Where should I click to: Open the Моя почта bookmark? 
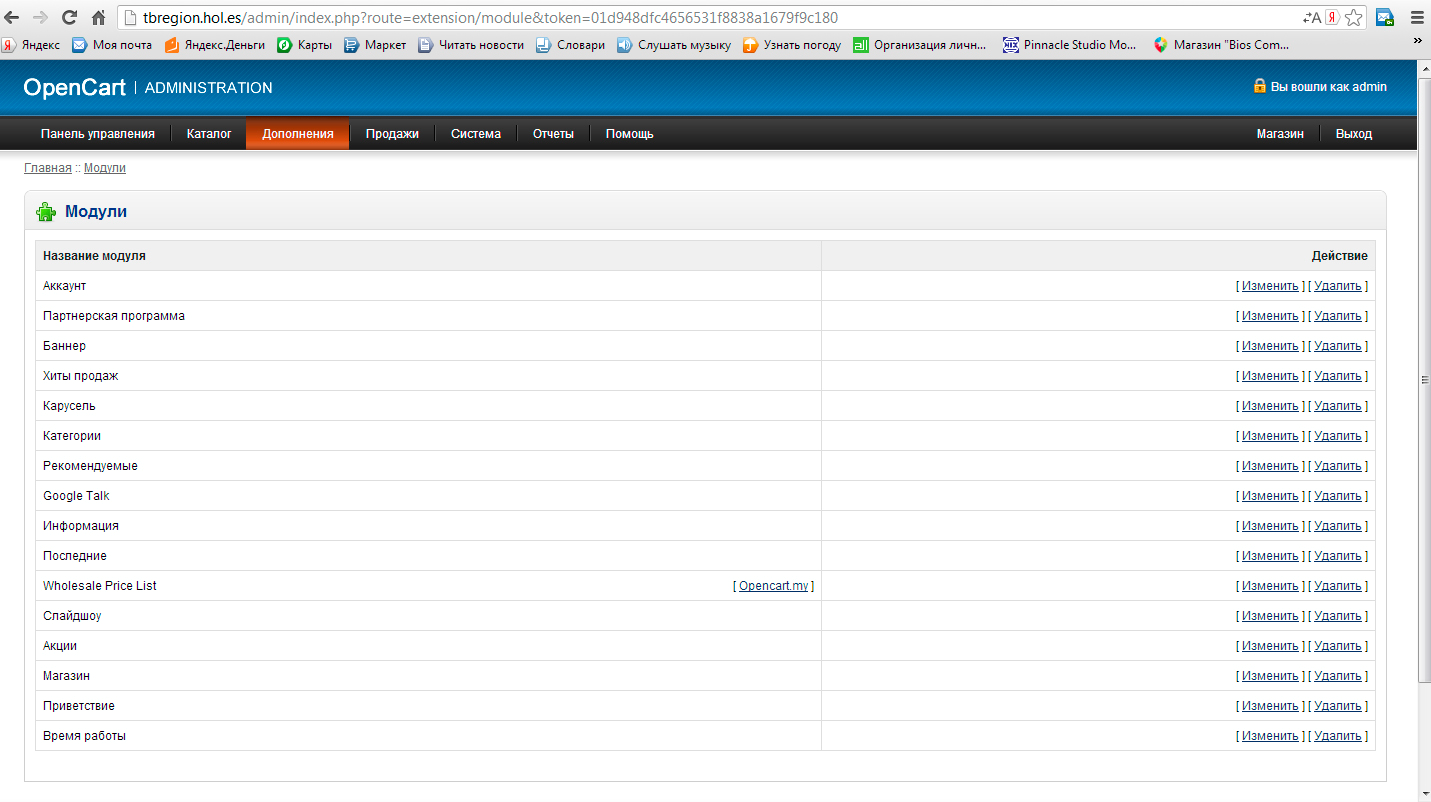[112, 45]
